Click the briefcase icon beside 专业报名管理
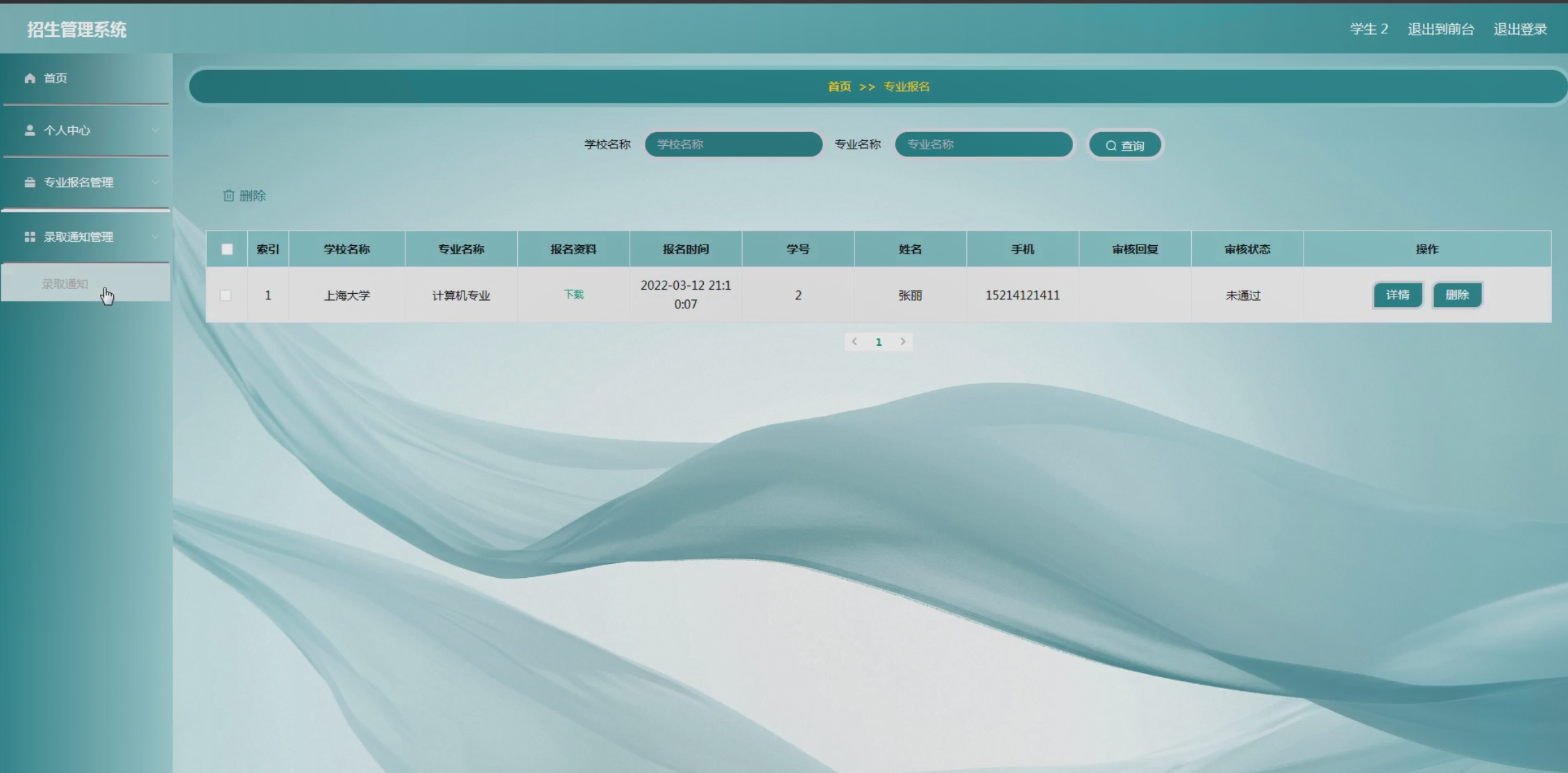Image resolution: width=1568 pixels, height=773 pixels. [x=29, y=183]
